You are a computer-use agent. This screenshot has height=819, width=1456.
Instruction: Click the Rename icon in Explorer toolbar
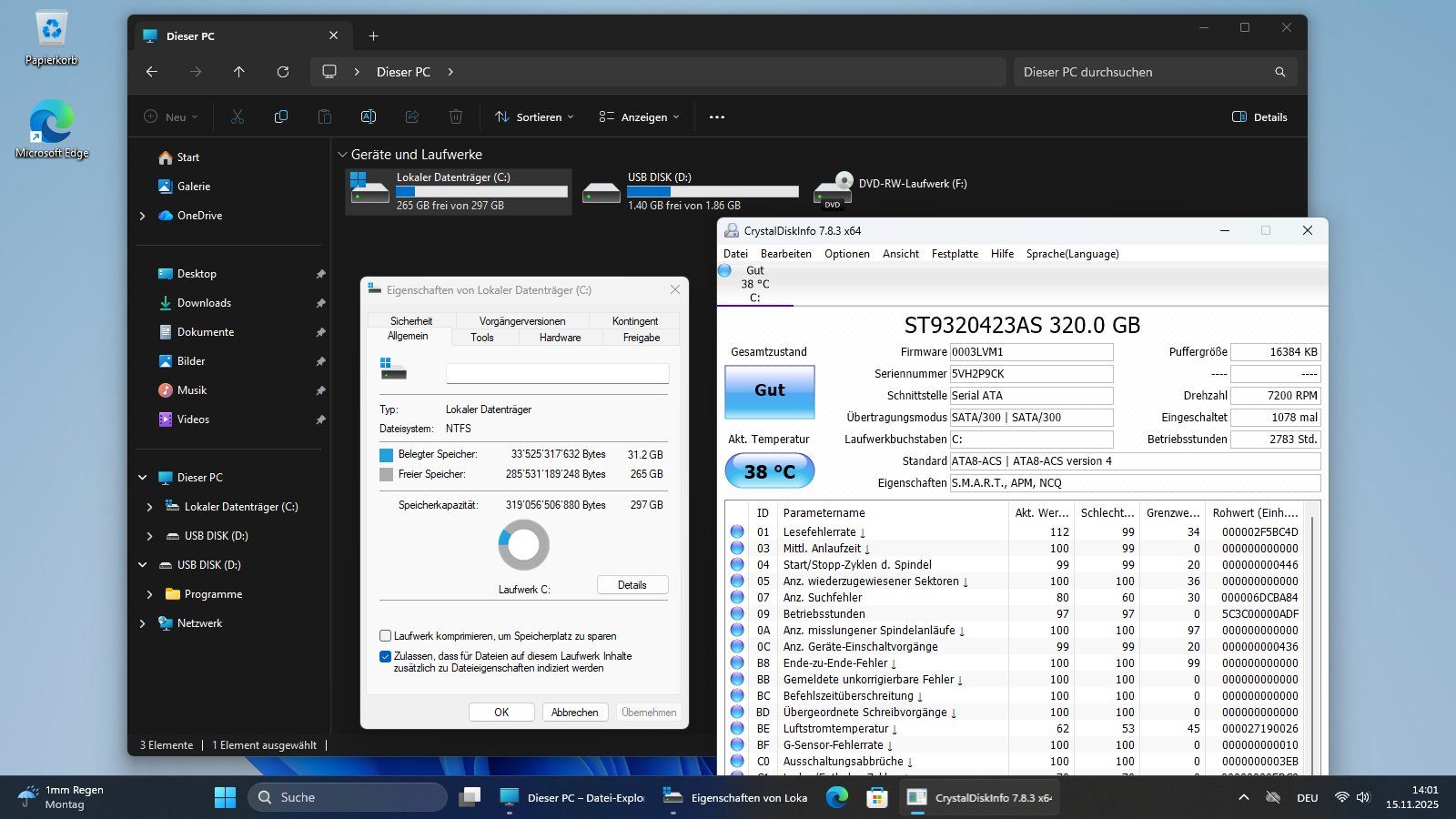tap(369, 116)
